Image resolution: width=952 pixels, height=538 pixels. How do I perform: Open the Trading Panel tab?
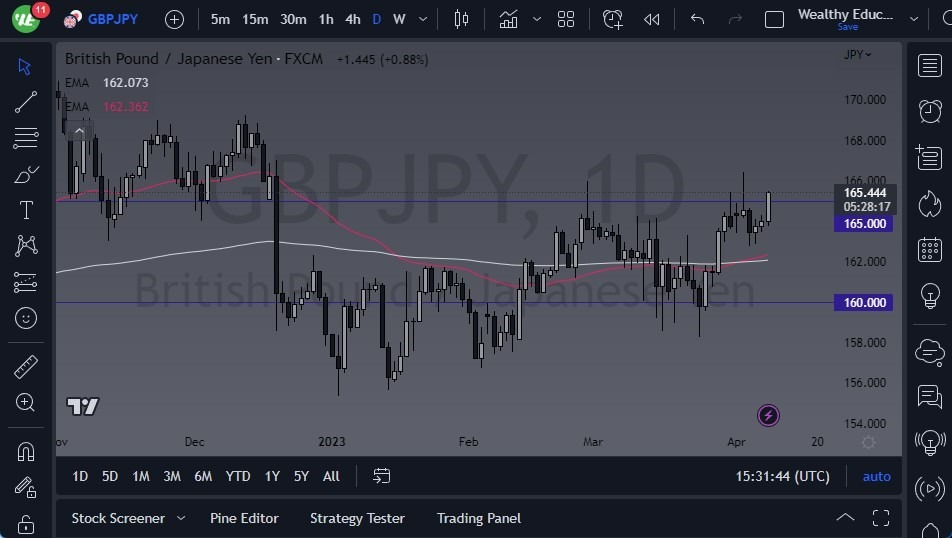point(478,518)
